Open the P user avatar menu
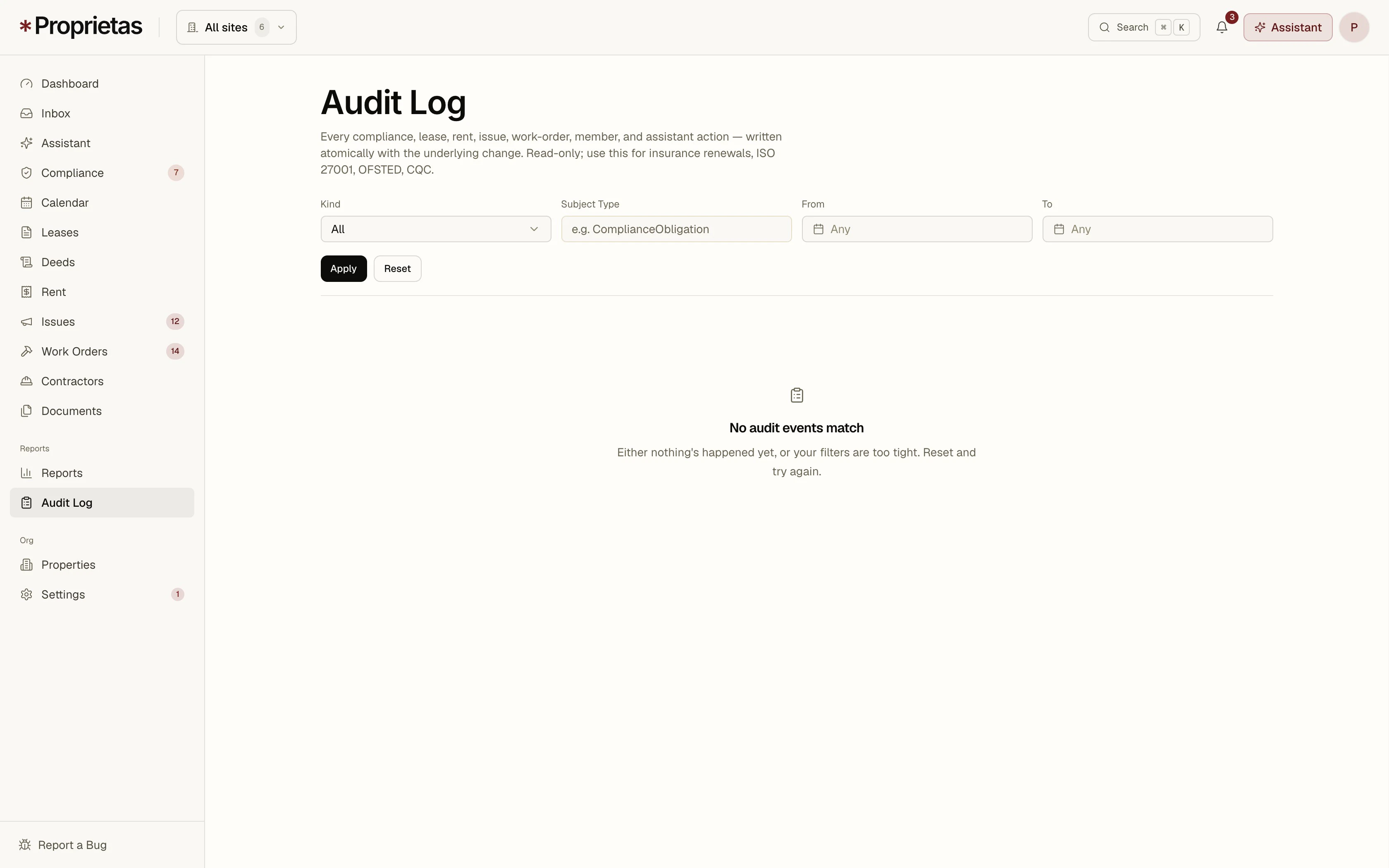 point(1354,28)
